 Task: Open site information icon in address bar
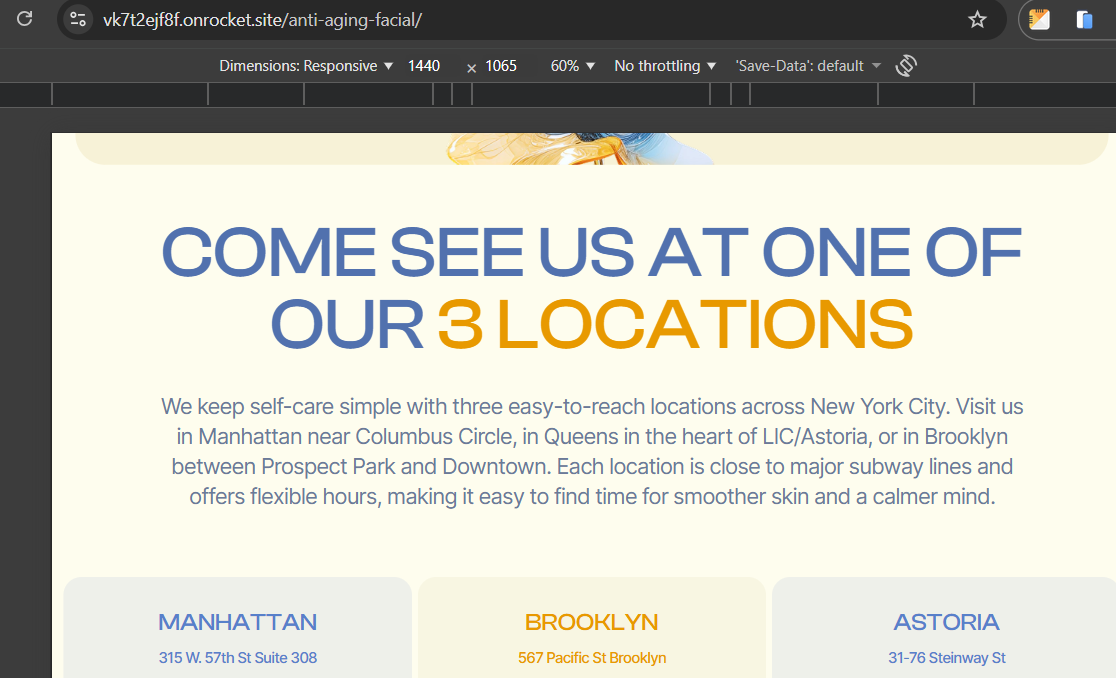coord(78,19)
